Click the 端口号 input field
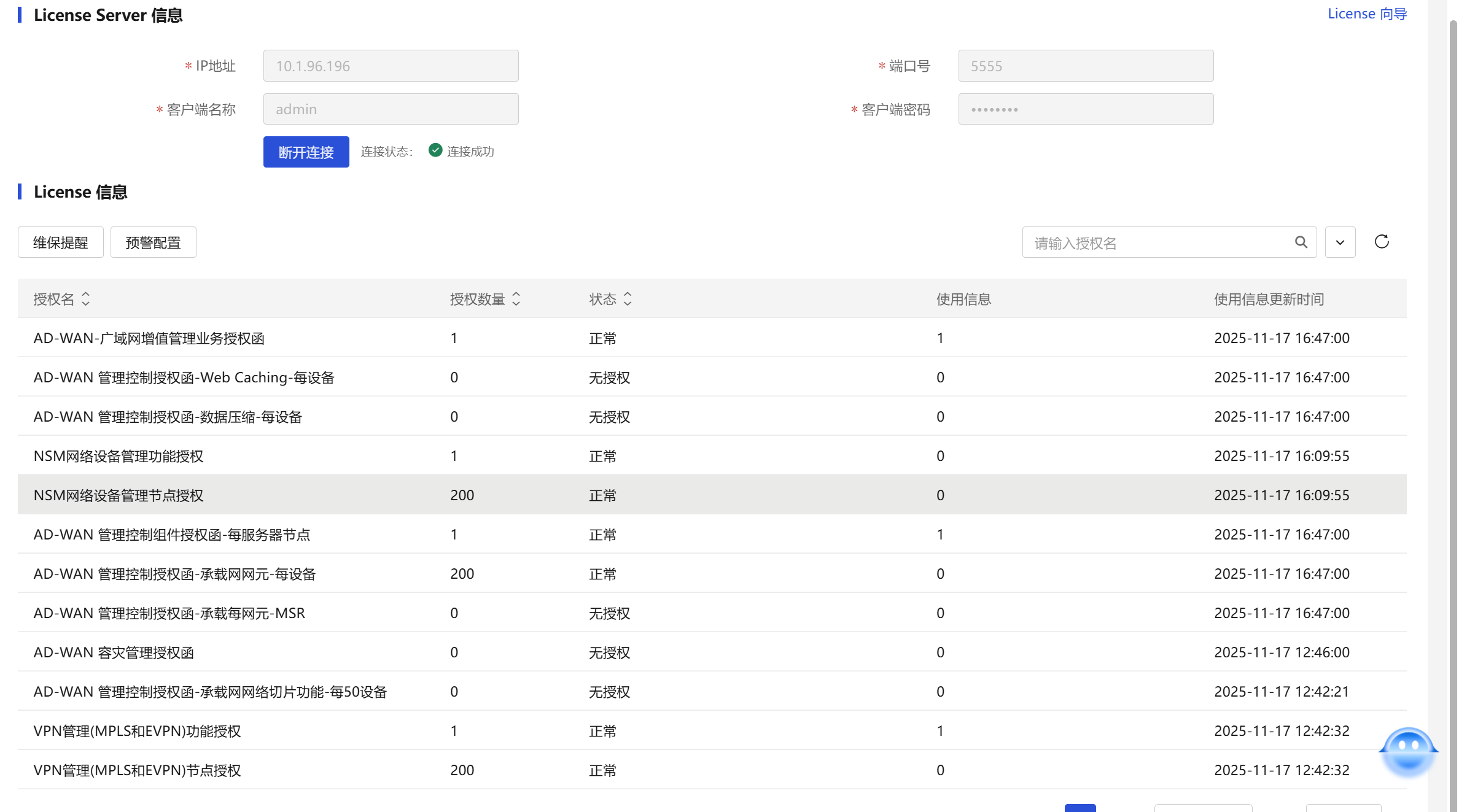 1085,66
